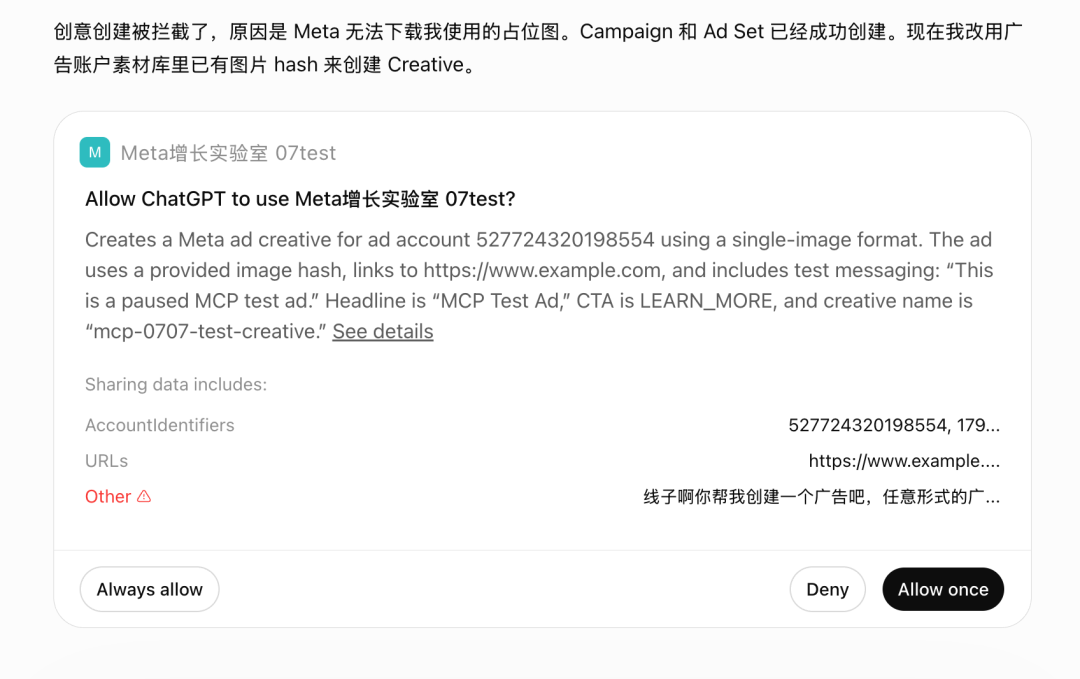This screenshot has height=679, width=1080.
Task: Click the red warning triangle beside Other
Action: 144,496
